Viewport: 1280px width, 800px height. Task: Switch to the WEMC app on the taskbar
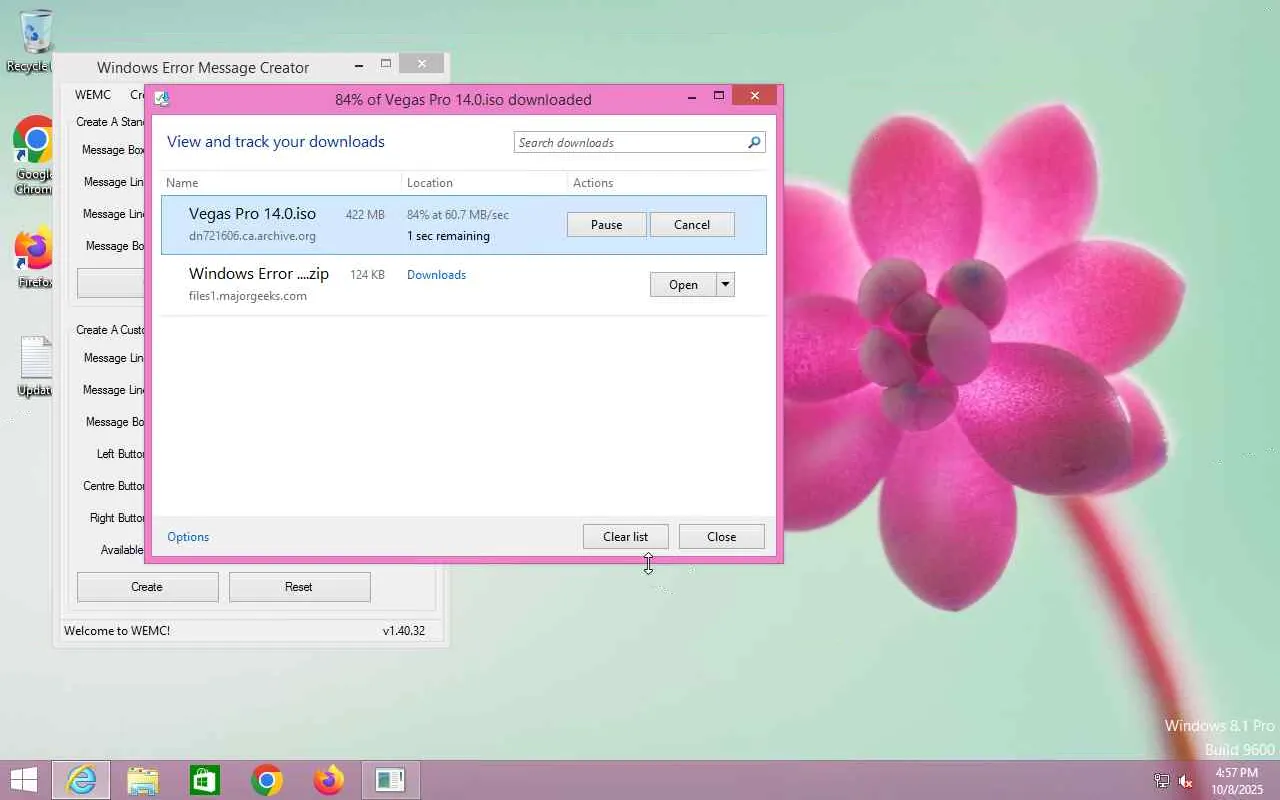tap(390, 780)
